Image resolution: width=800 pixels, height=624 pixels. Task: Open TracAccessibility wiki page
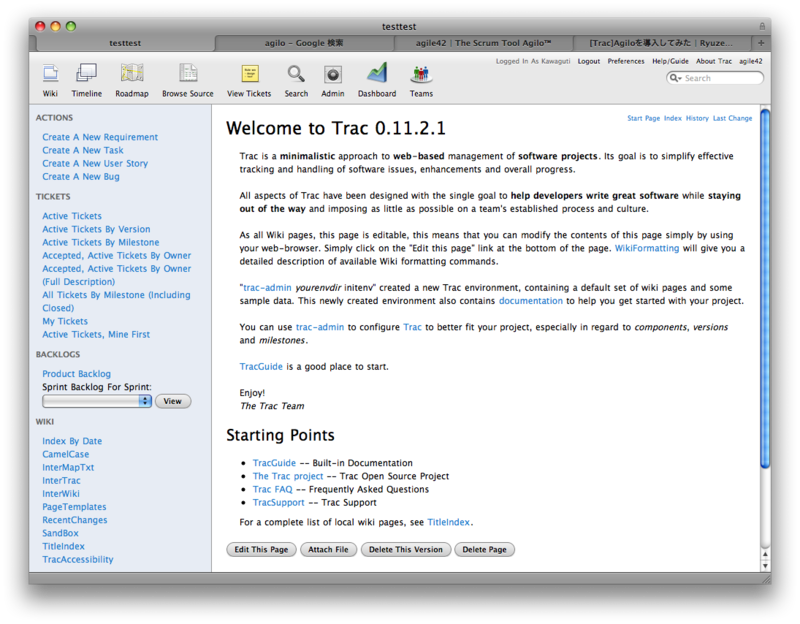78,560
